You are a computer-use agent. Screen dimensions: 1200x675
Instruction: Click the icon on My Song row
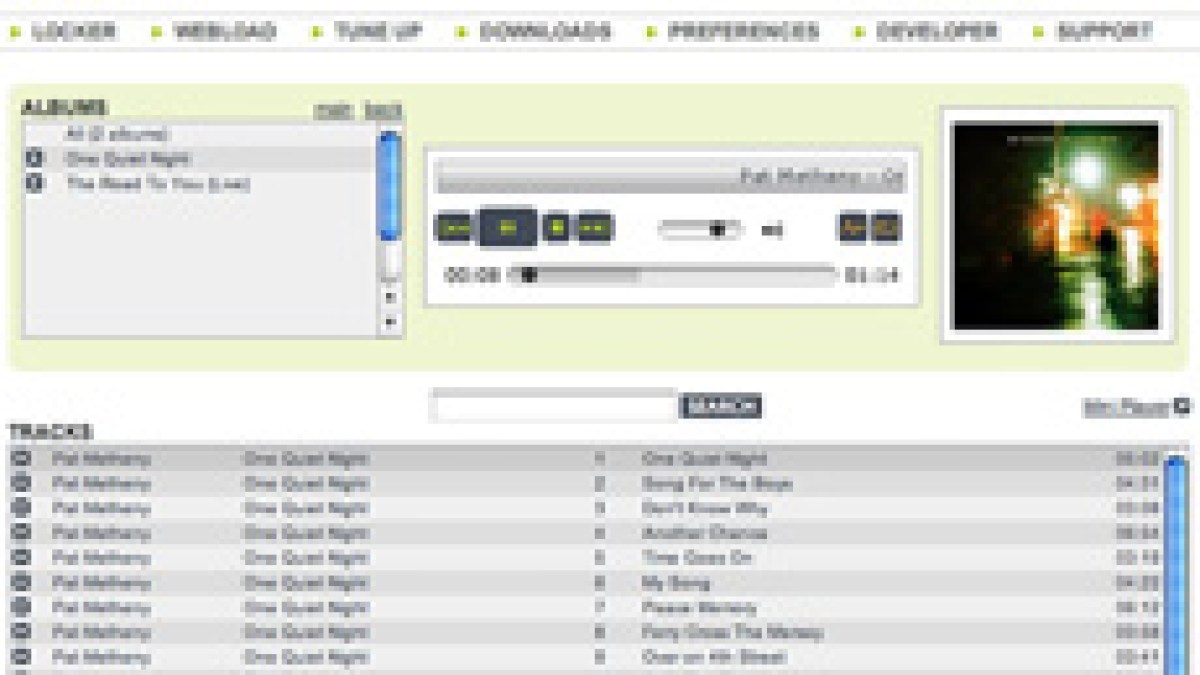tap(20, 583)
